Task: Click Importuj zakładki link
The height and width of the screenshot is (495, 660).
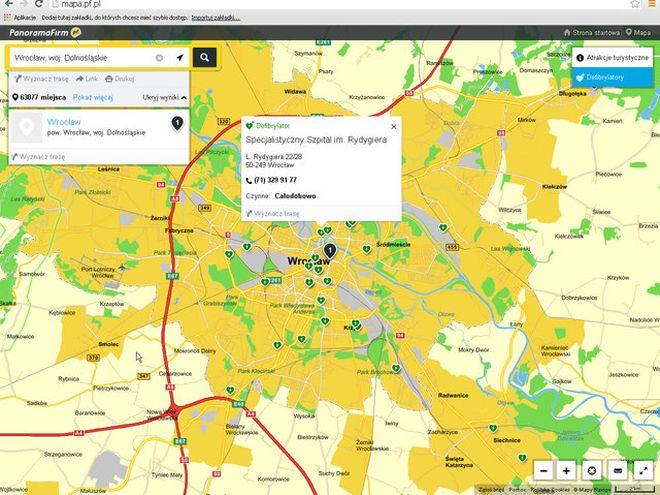Action: (216, 18)
